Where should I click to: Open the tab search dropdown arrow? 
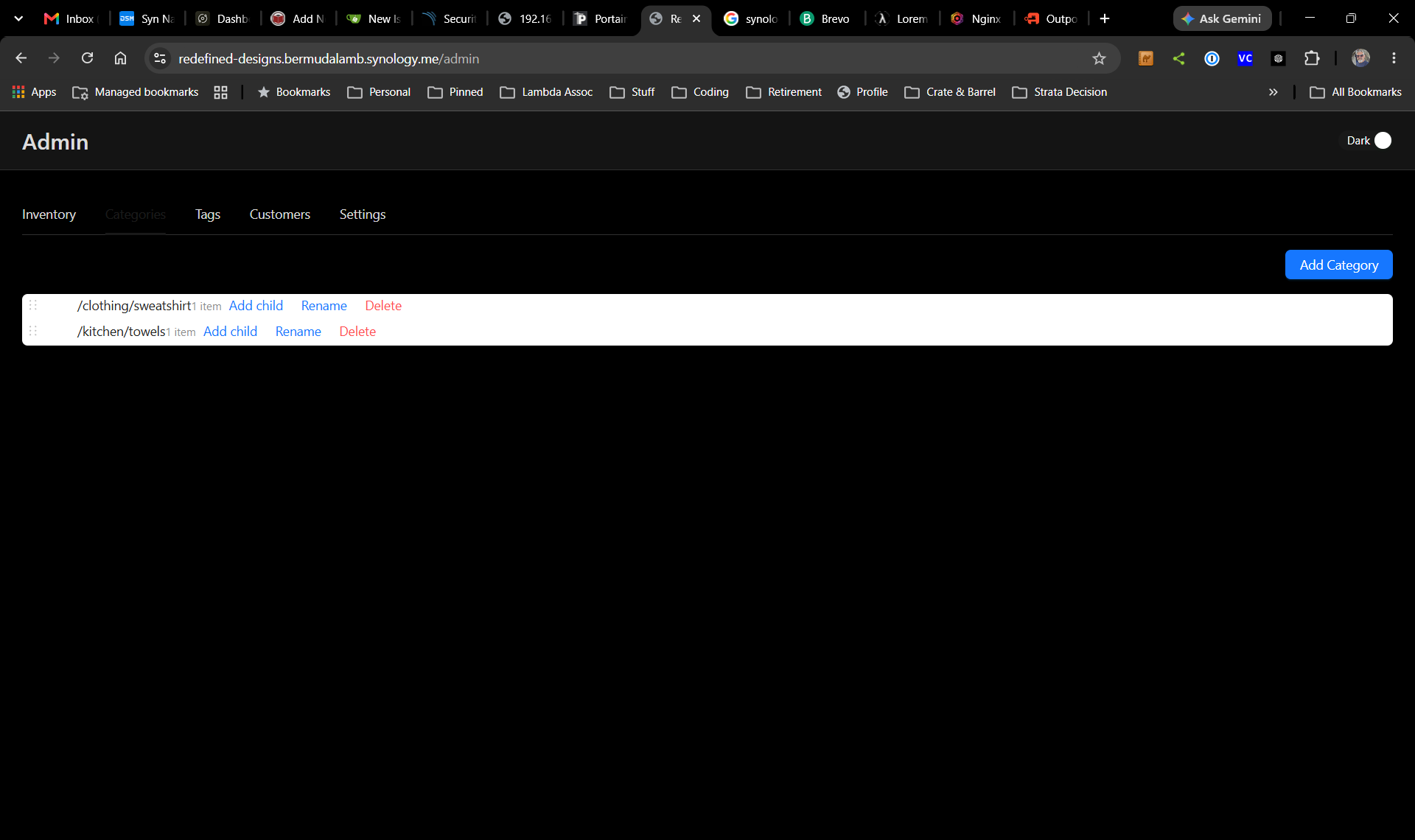[x=18, y=18]
